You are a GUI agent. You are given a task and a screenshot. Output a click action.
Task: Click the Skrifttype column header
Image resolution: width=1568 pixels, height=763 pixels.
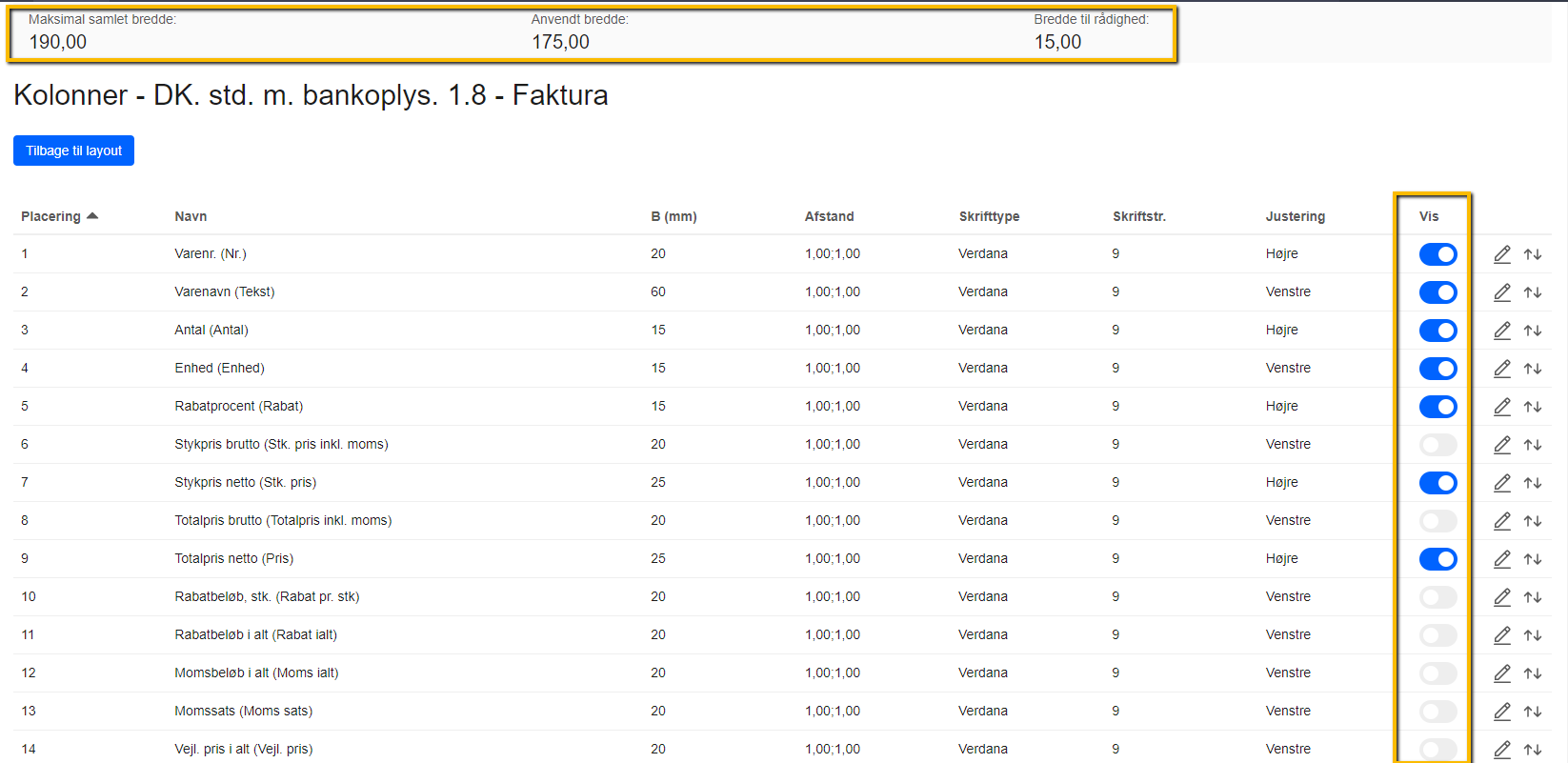click(x=989, y=216)
